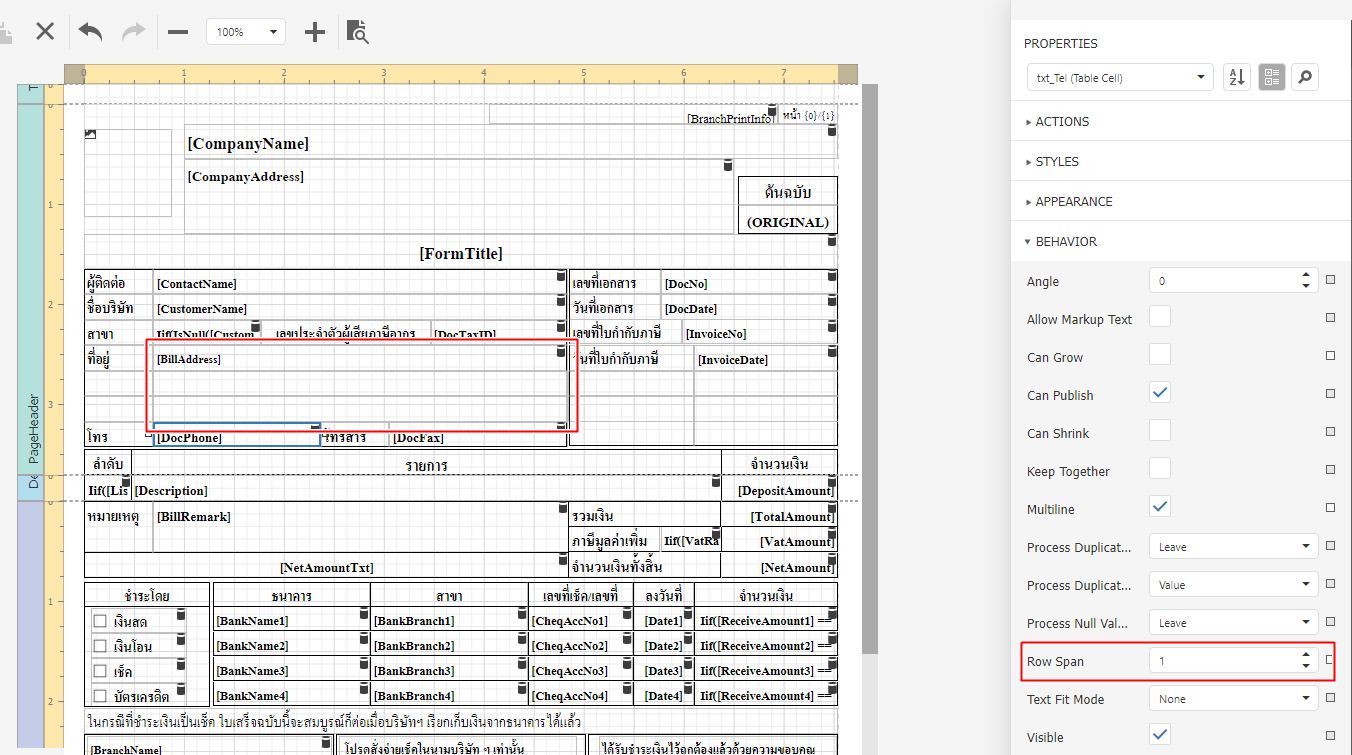Image resolution: width=1352 pixels, height=755 pixels.
Task: Select the [BillRemark] cell
Action: pyautogui.click(x=359, y=528)
